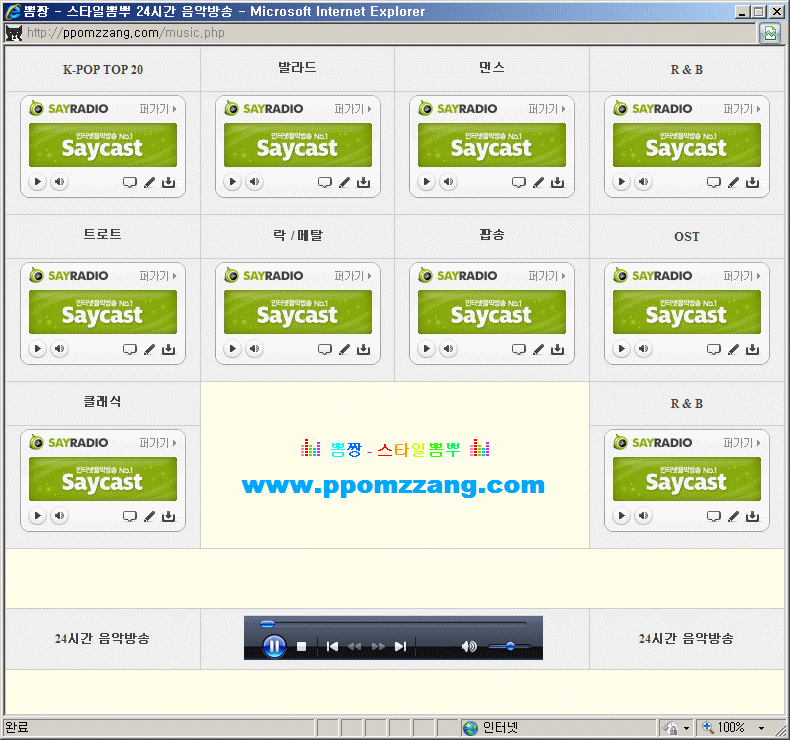Screen dimensions: 790x740
Task: Stop the media player
Action: click(301, 647)
